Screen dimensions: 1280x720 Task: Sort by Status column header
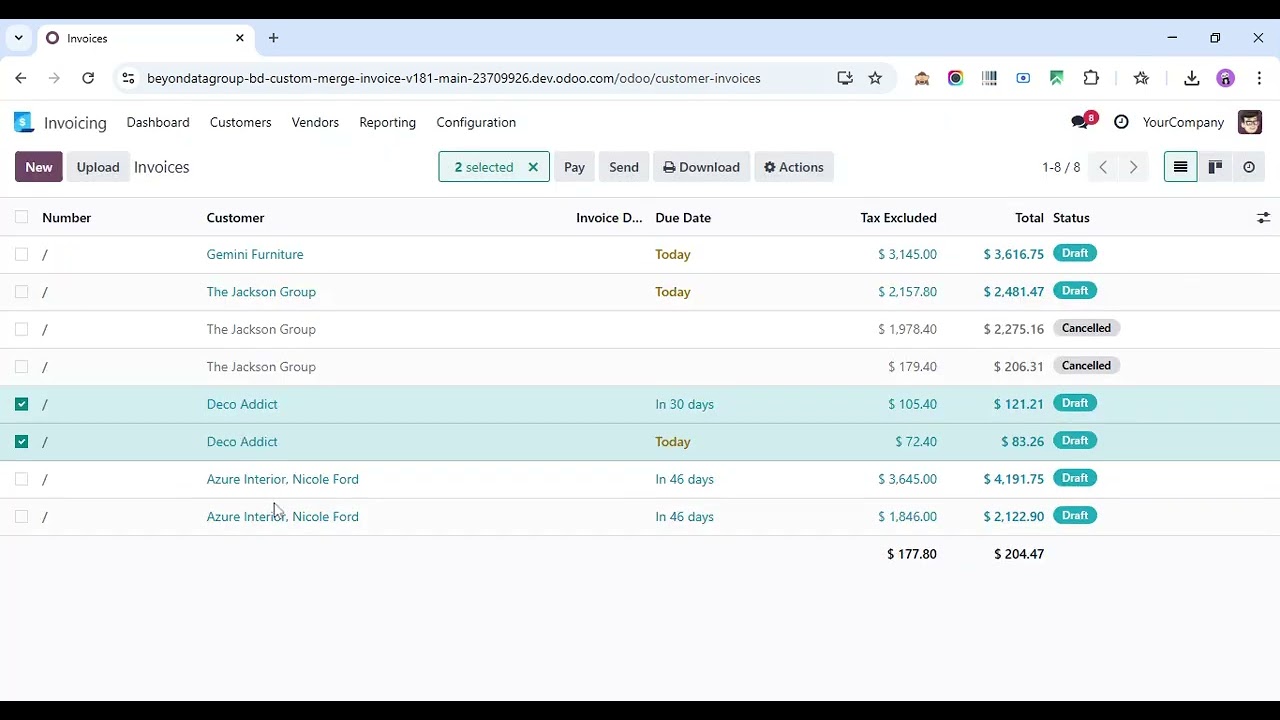tap(1071, 218)
